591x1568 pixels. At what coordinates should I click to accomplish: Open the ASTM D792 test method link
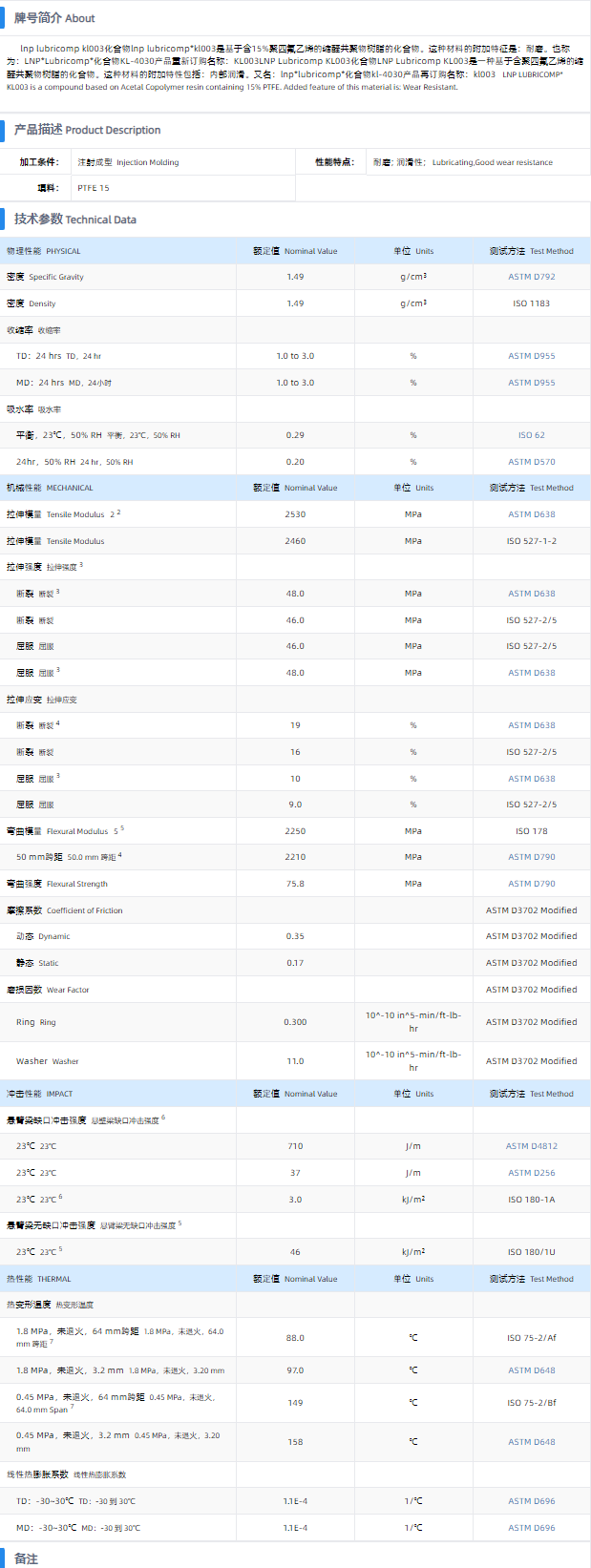point(531,277)
